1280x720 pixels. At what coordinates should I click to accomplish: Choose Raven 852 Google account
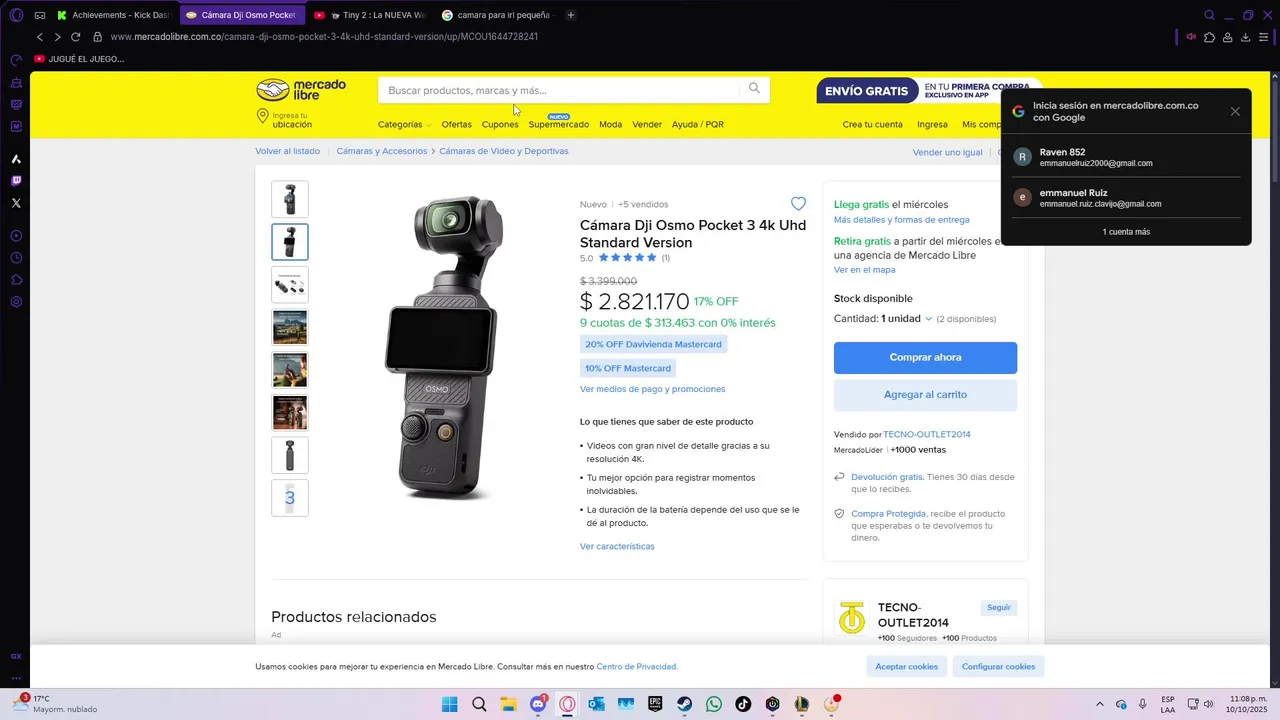pos(1126,157)
